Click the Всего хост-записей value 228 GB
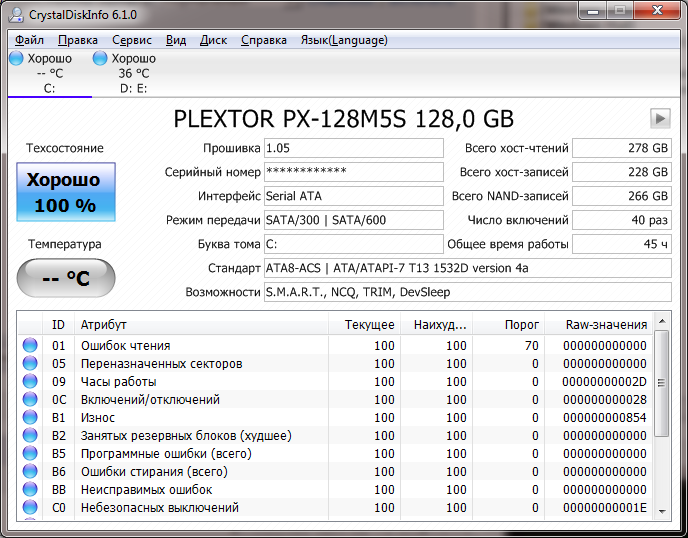This screenshot has width=688, height=538. point(622,172)
